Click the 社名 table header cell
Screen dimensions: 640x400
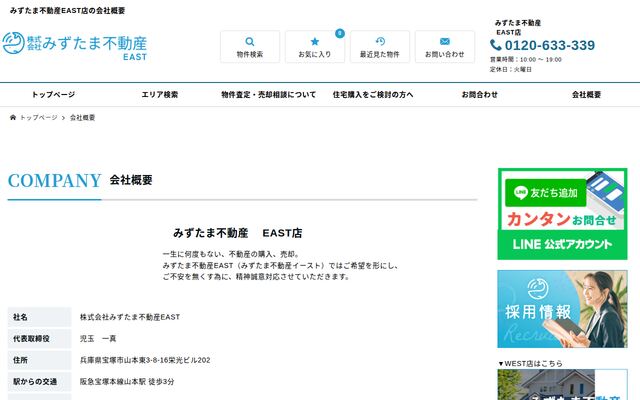coord(39,317)
